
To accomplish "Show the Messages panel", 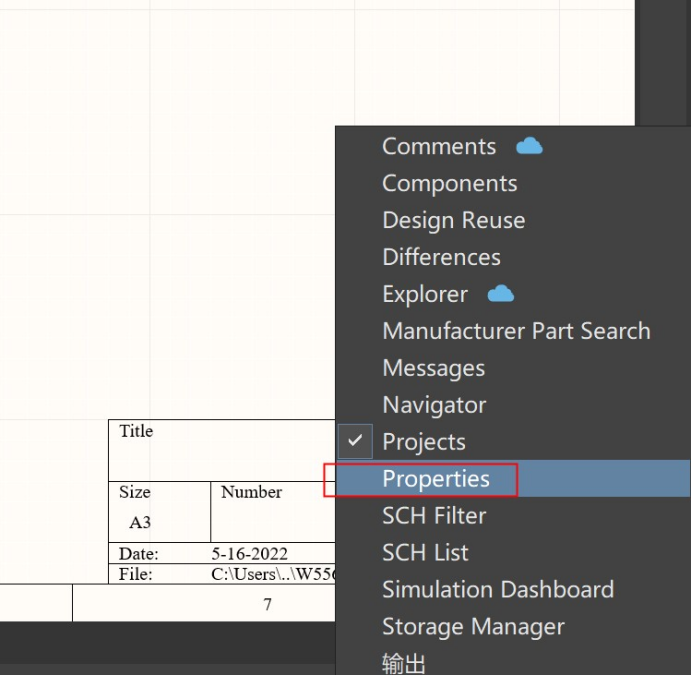I will pos(433,369).
